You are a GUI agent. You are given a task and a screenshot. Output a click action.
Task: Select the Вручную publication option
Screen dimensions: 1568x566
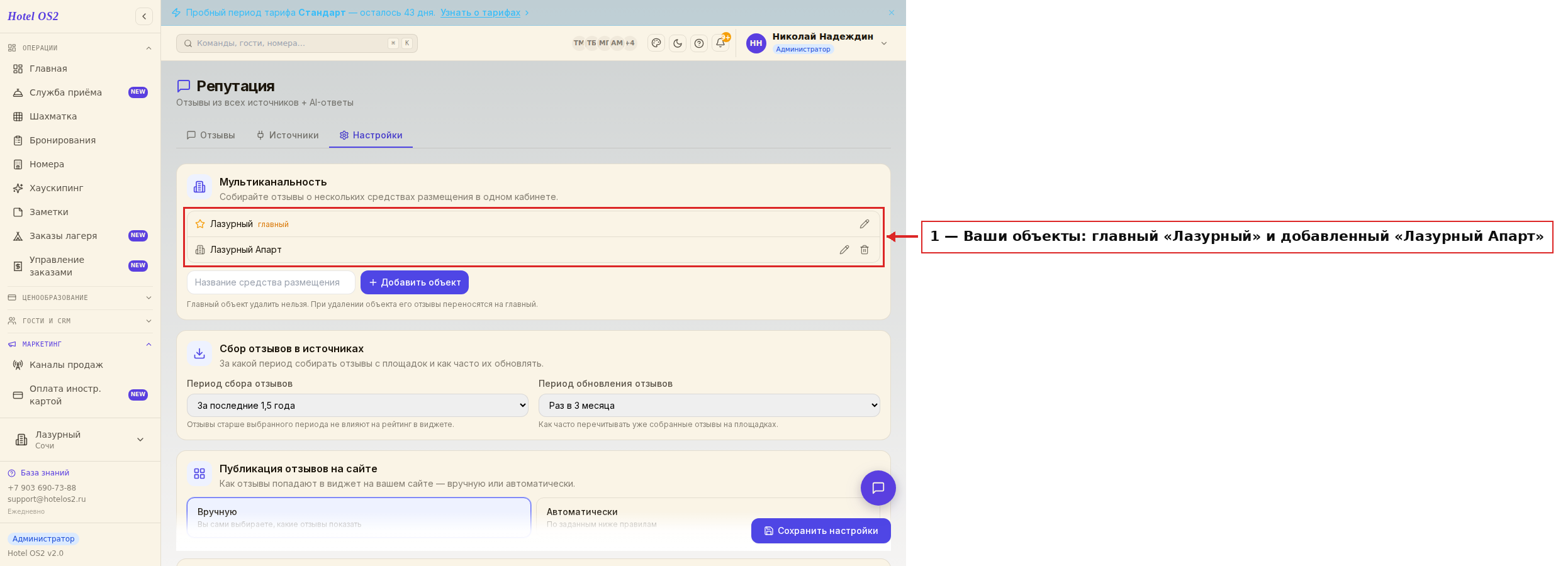pos(359,518)
